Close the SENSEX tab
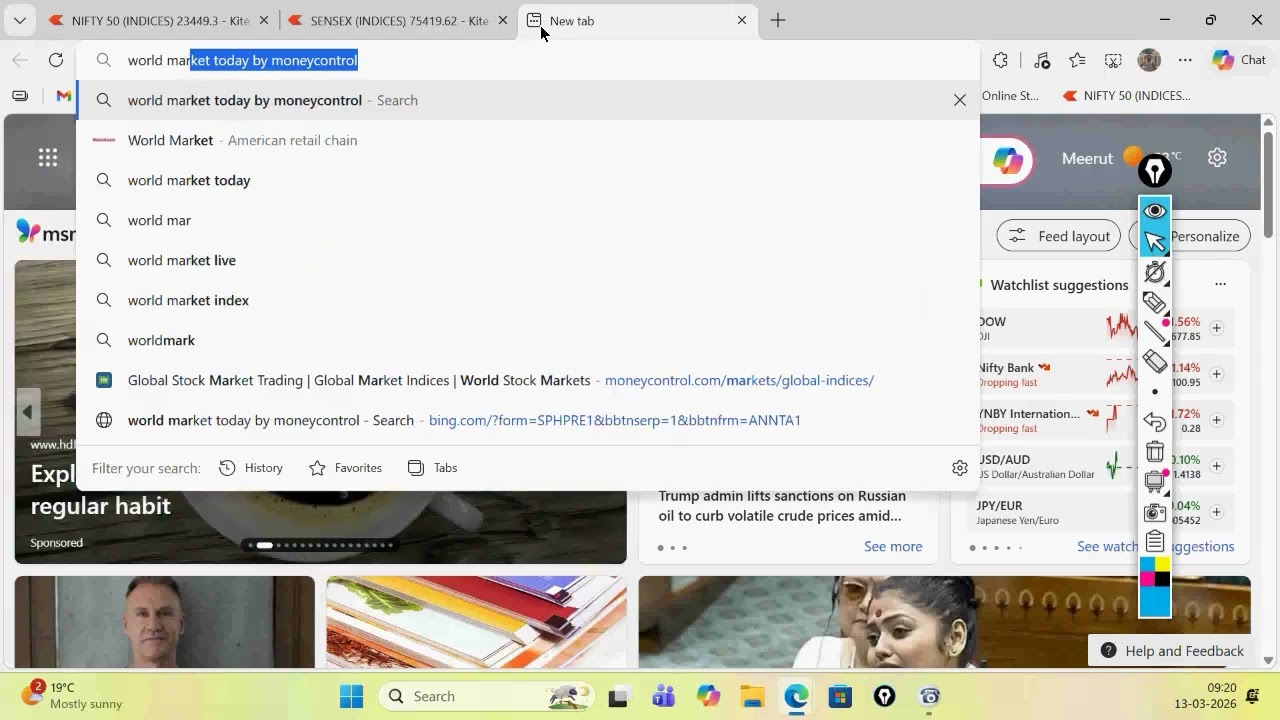Screen dimensions: 1280x720 (x=503, y=20)
